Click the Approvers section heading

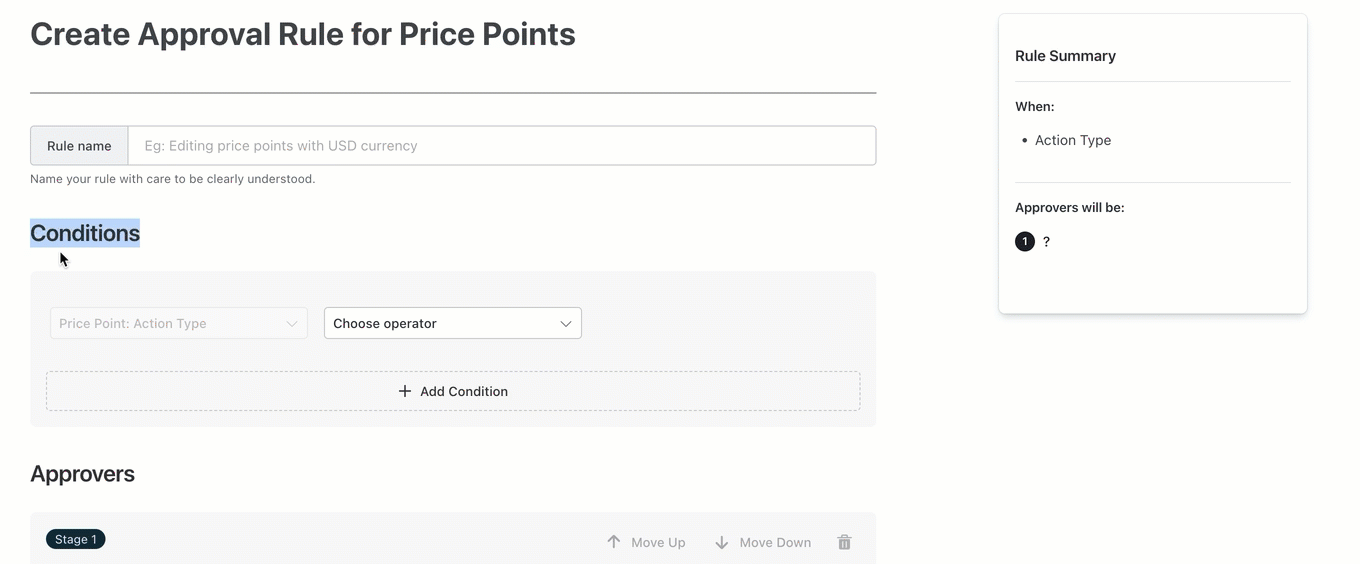coord(82,474)
